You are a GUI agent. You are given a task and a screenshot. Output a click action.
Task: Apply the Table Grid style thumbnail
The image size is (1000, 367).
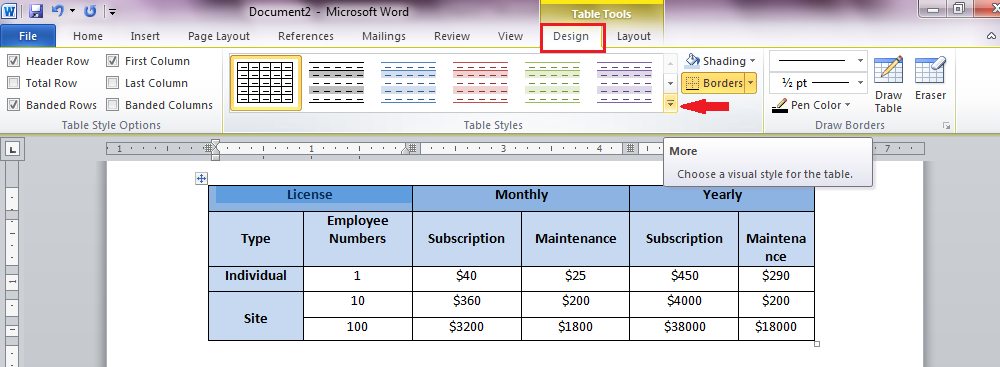coord(266,83)
